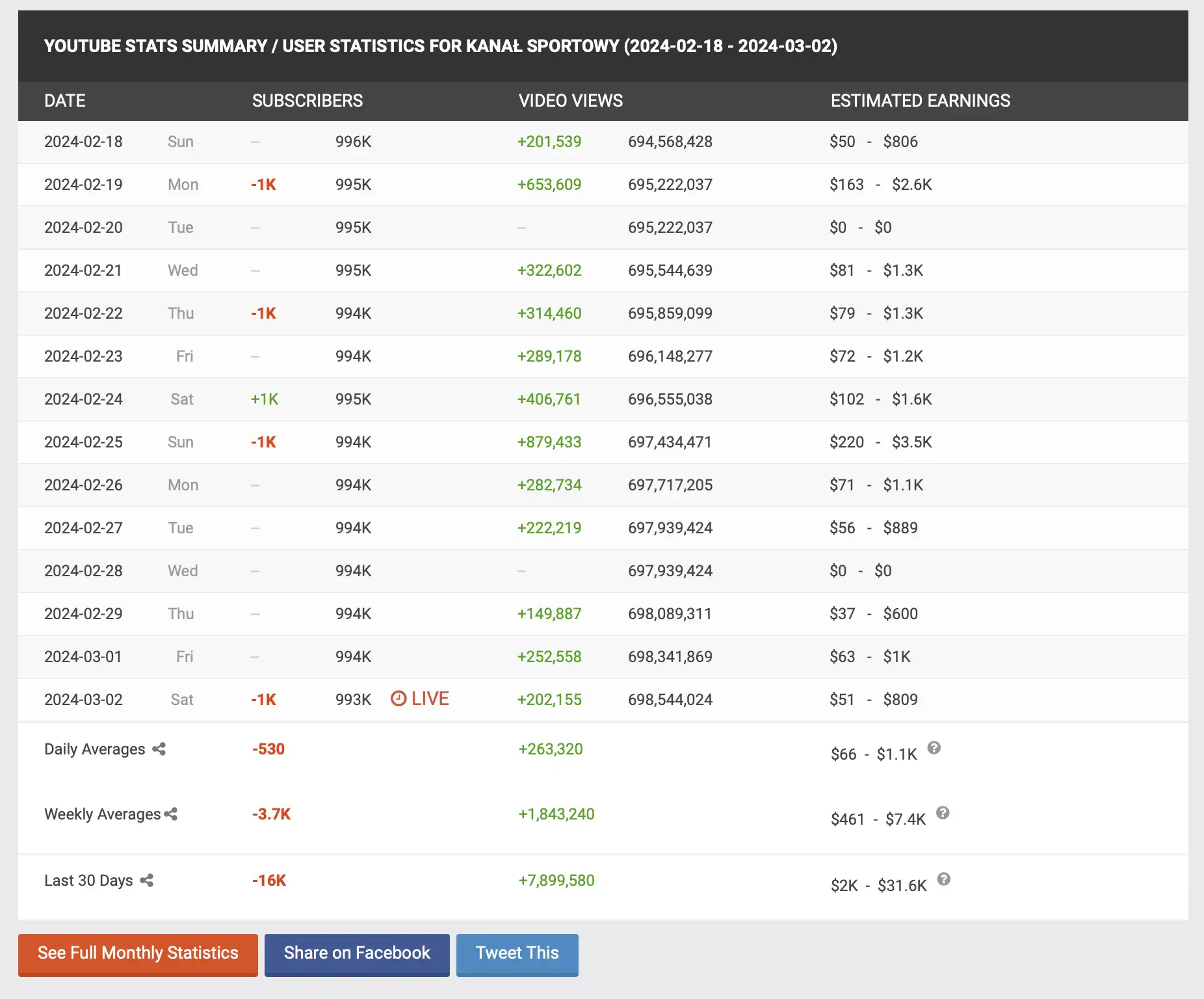
Task: Click the +879,433 video views gain
Action: [x=549, y=442]
